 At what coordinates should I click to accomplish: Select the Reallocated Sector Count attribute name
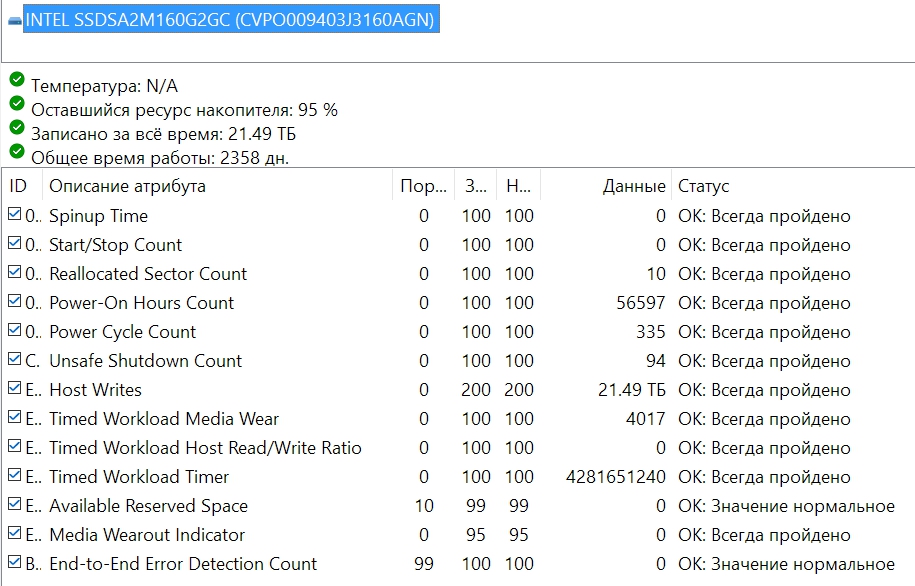[x=148, y=274]
